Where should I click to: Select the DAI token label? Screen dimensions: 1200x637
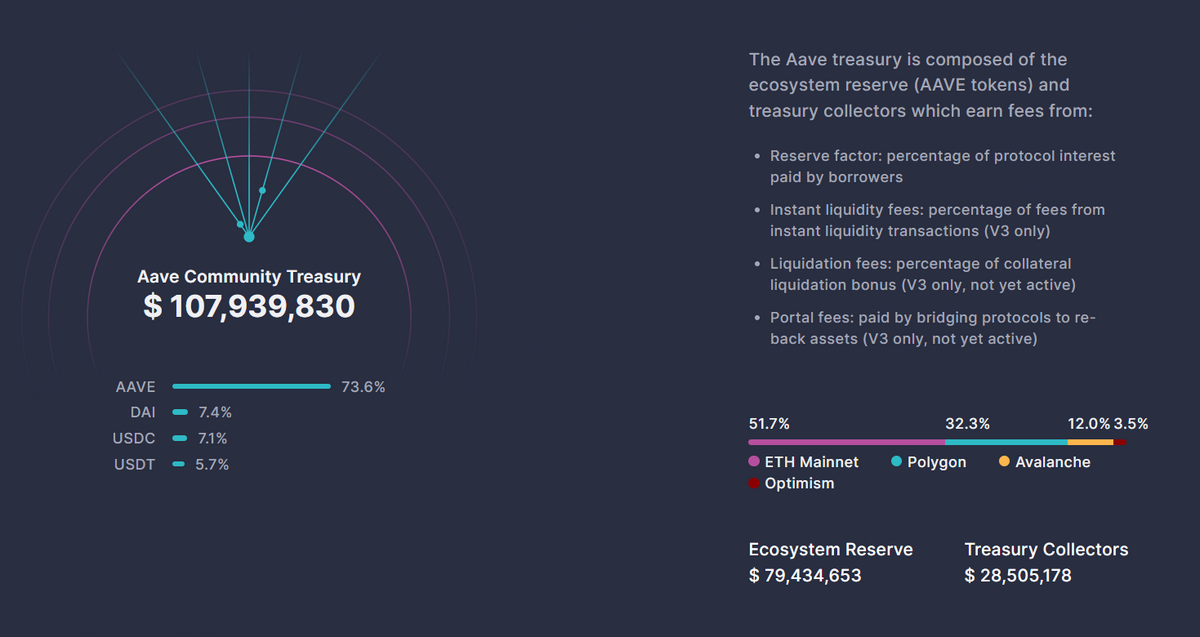pos(144,412)
